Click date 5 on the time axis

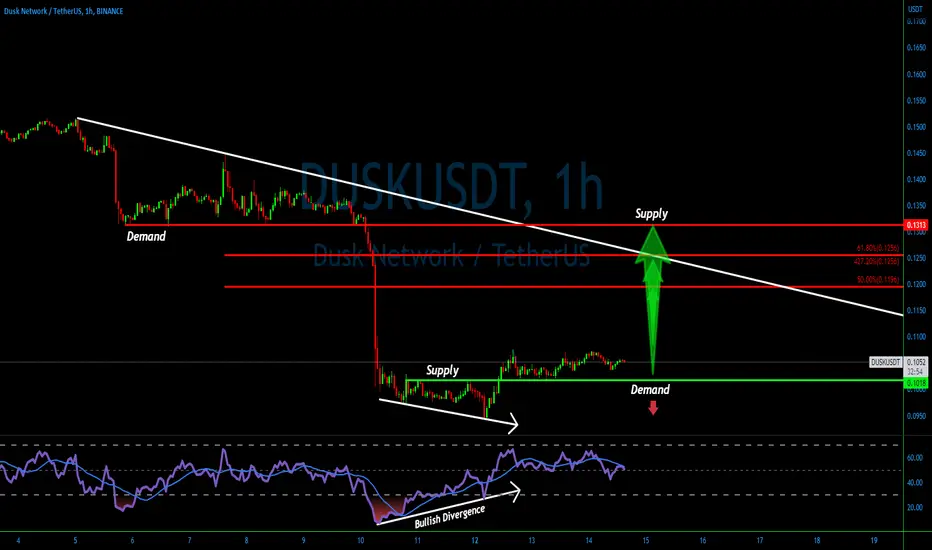(75, 540)
